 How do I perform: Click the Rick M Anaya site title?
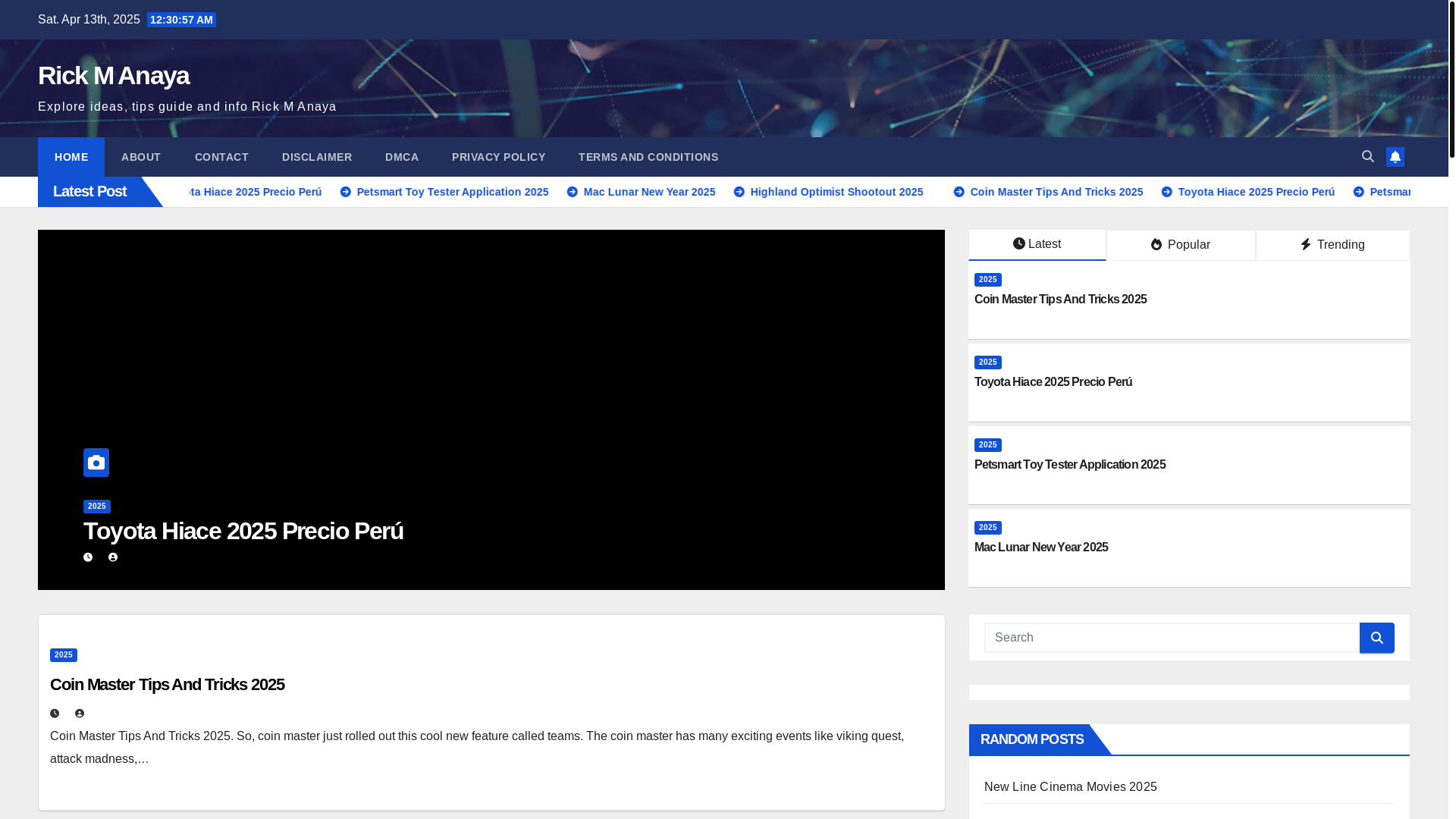click(x=114, y=75)
